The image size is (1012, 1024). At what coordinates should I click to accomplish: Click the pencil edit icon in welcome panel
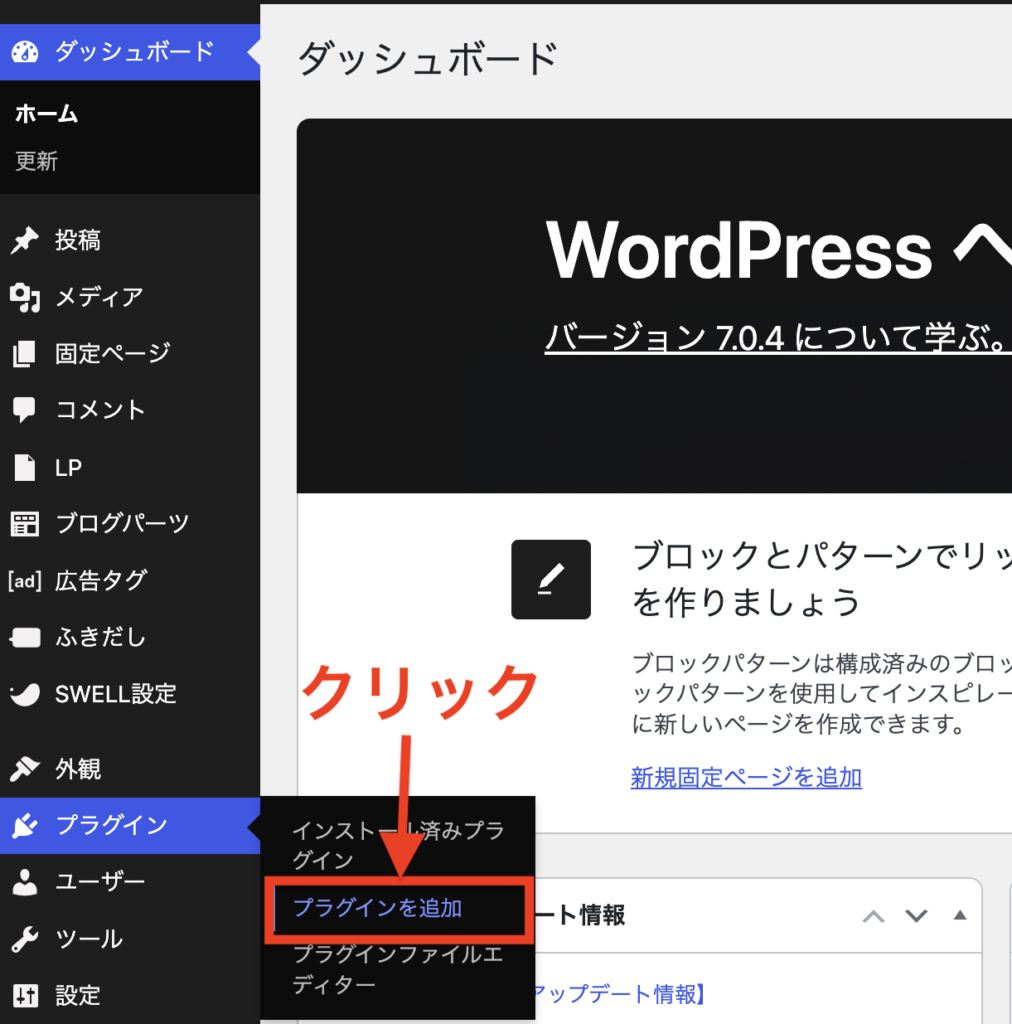(551, 579)
